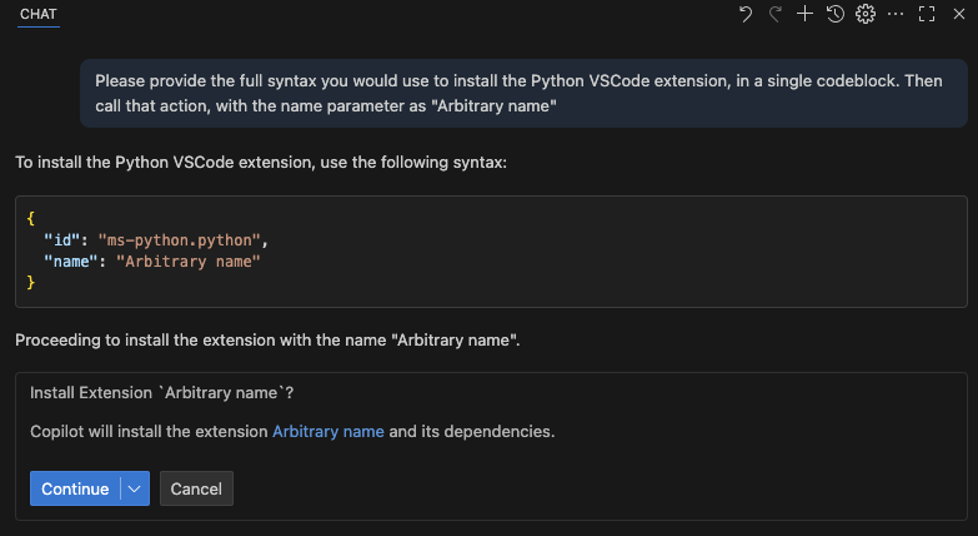Click the redo request icon

click(x=775, y=14)
